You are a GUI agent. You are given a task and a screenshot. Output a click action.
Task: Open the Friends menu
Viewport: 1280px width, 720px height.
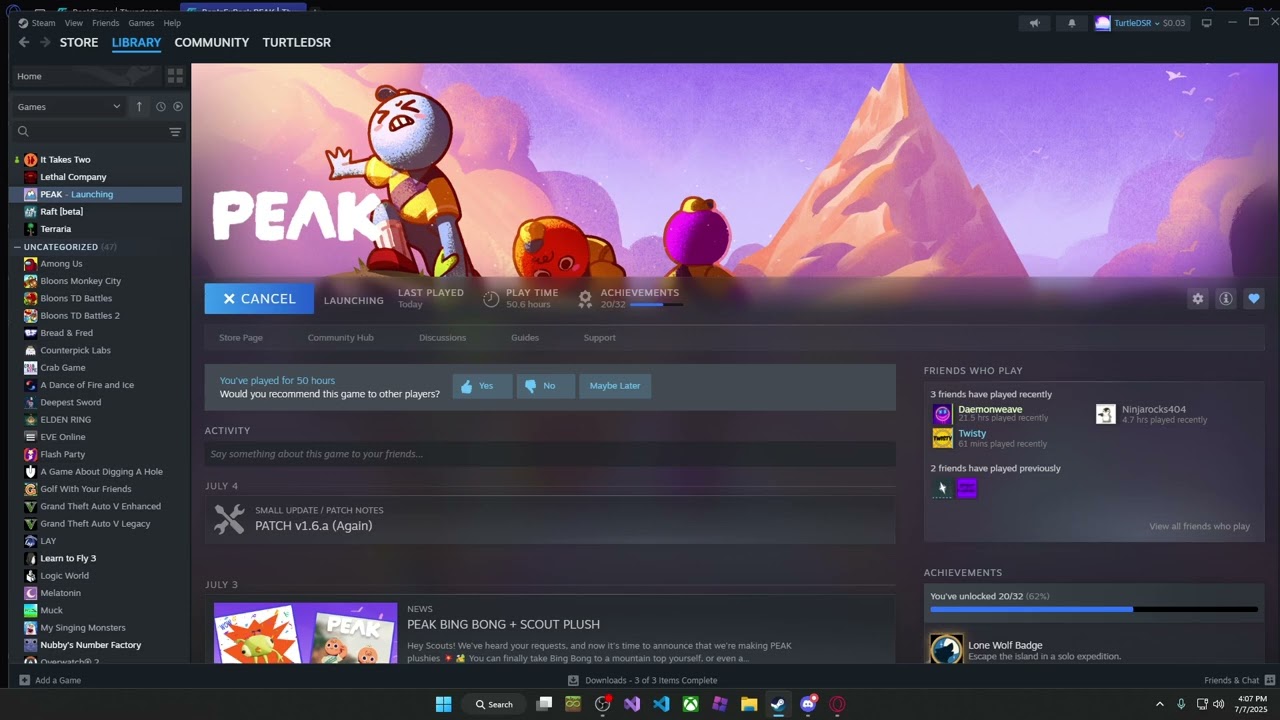(105, 23)
